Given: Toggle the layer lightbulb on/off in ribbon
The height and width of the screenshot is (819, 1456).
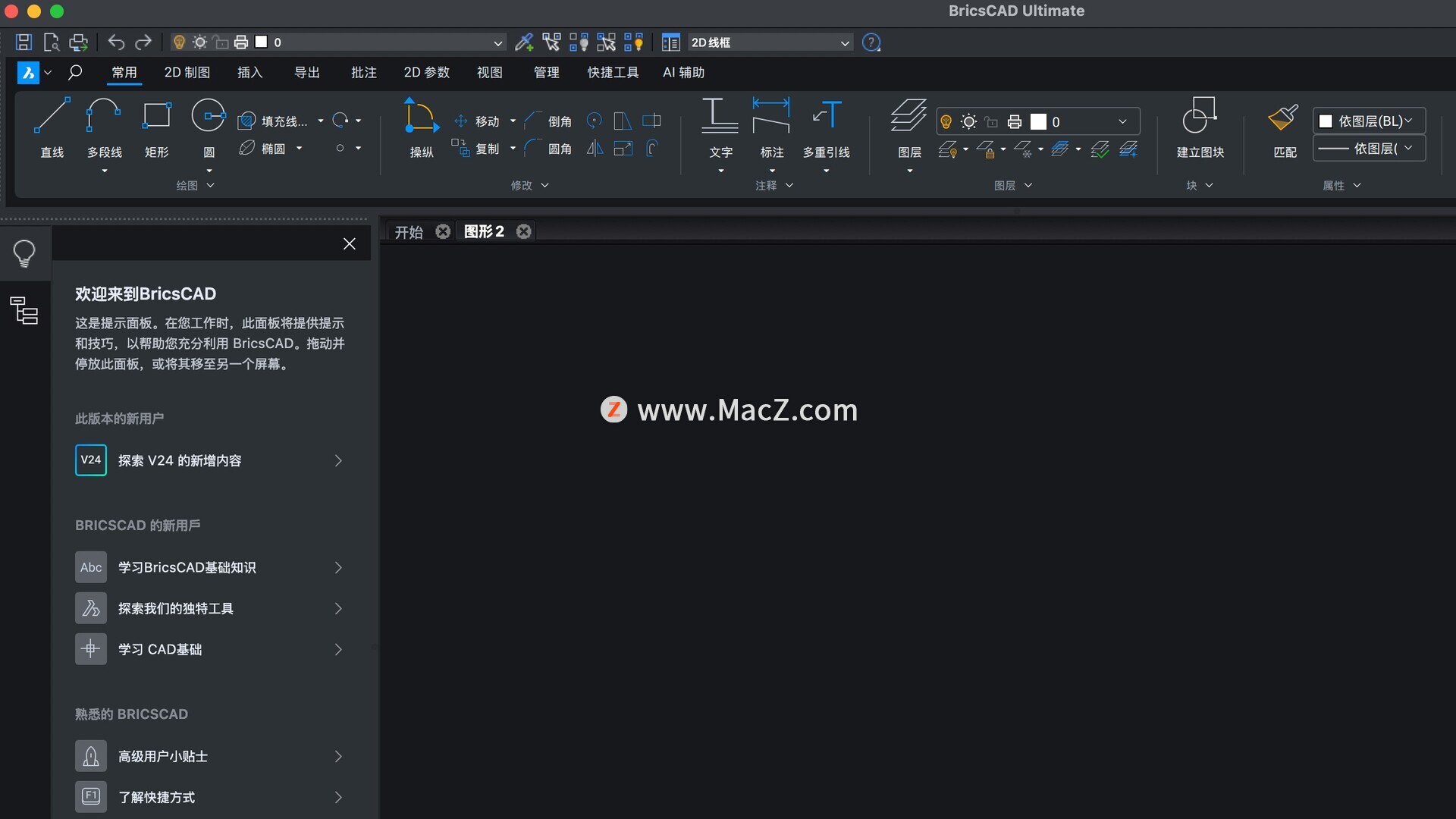Looking at the screenshot, I should [x=946, y=121].
